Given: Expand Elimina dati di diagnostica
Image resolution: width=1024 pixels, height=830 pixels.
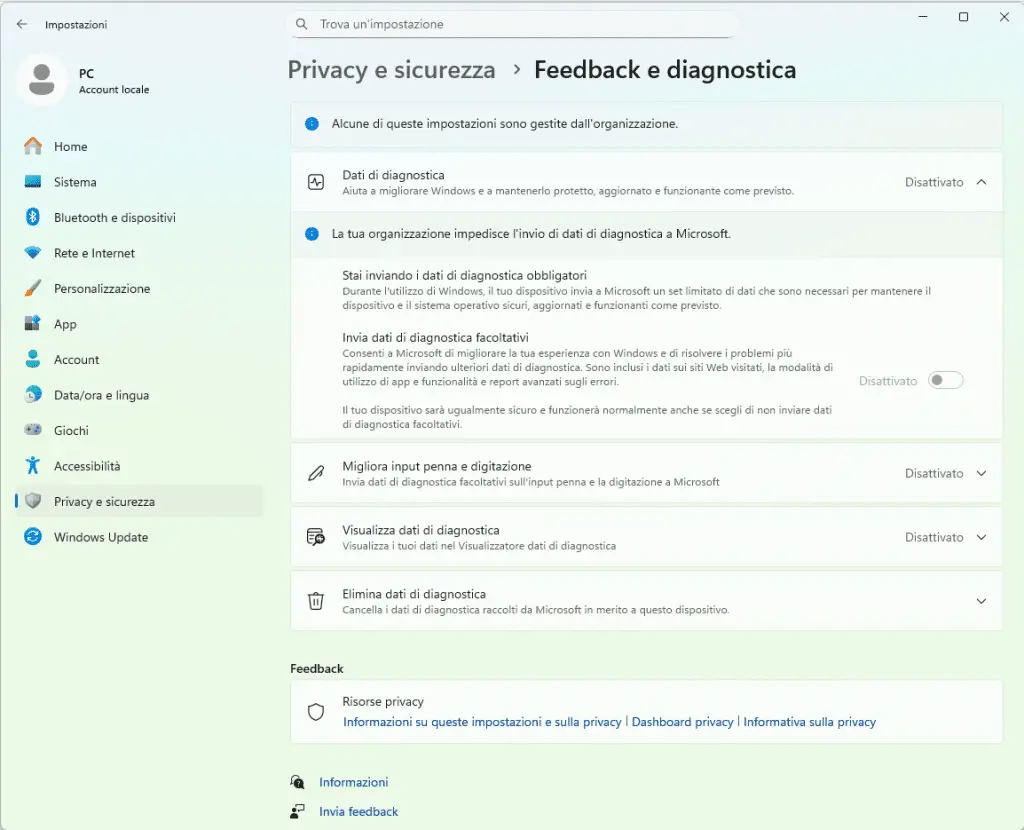Looking at the screenshot, I should point(980,601).
